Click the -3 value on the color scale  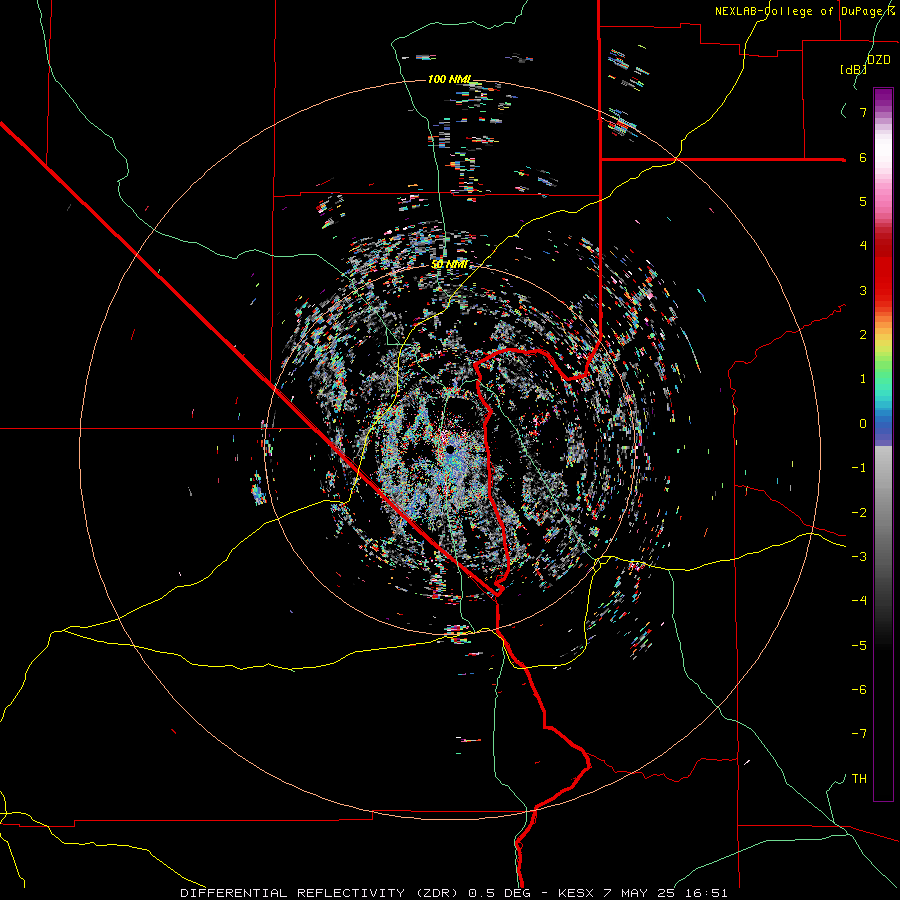859,557
